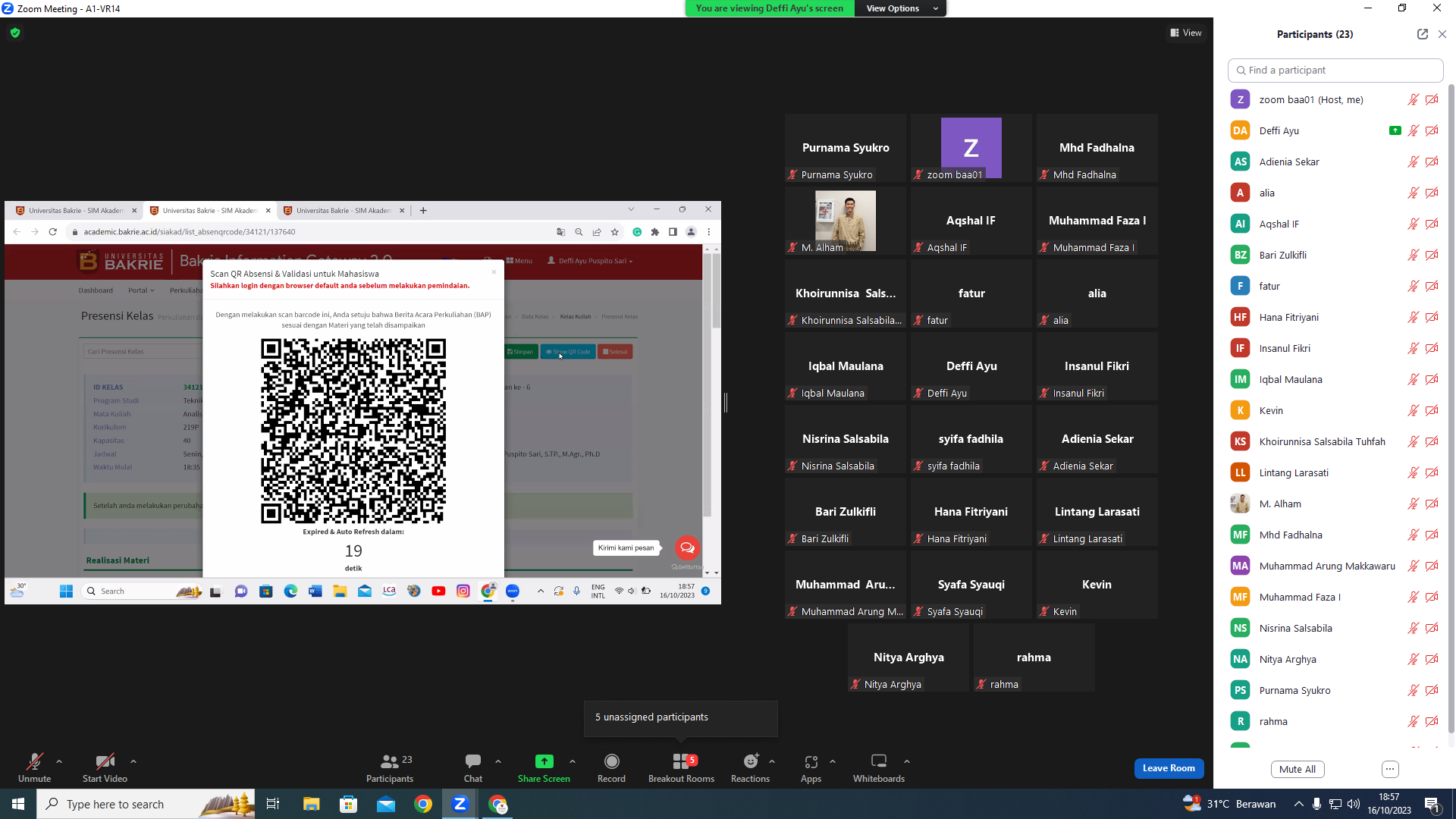Toggle mute for Adienia Sekar in participants list
Screen dimensions: 1456x819
(x=1414, y=162)
